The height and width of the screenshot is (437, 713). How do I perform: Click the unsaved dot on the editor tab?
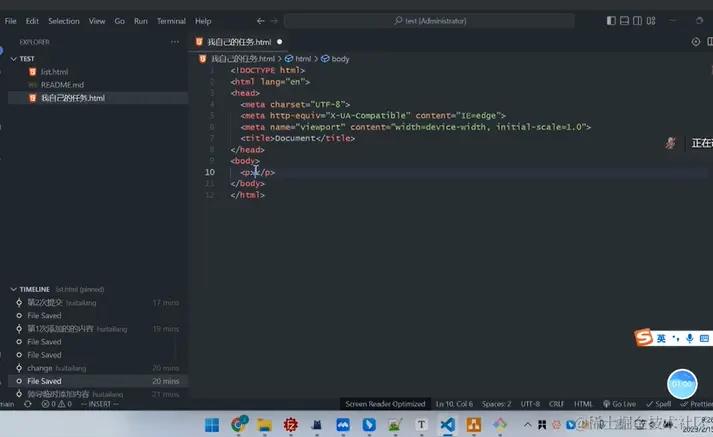(x=280, y=42)
